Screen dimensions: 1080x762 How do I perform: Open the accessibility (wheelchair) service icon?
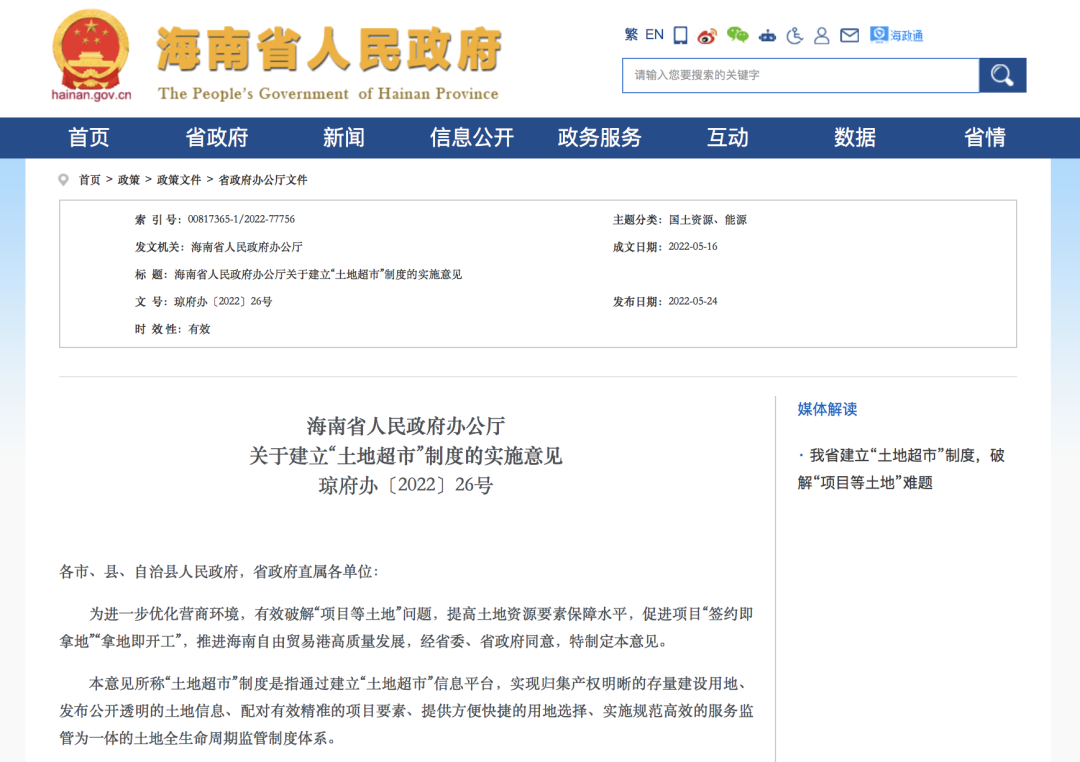[796, 35]
